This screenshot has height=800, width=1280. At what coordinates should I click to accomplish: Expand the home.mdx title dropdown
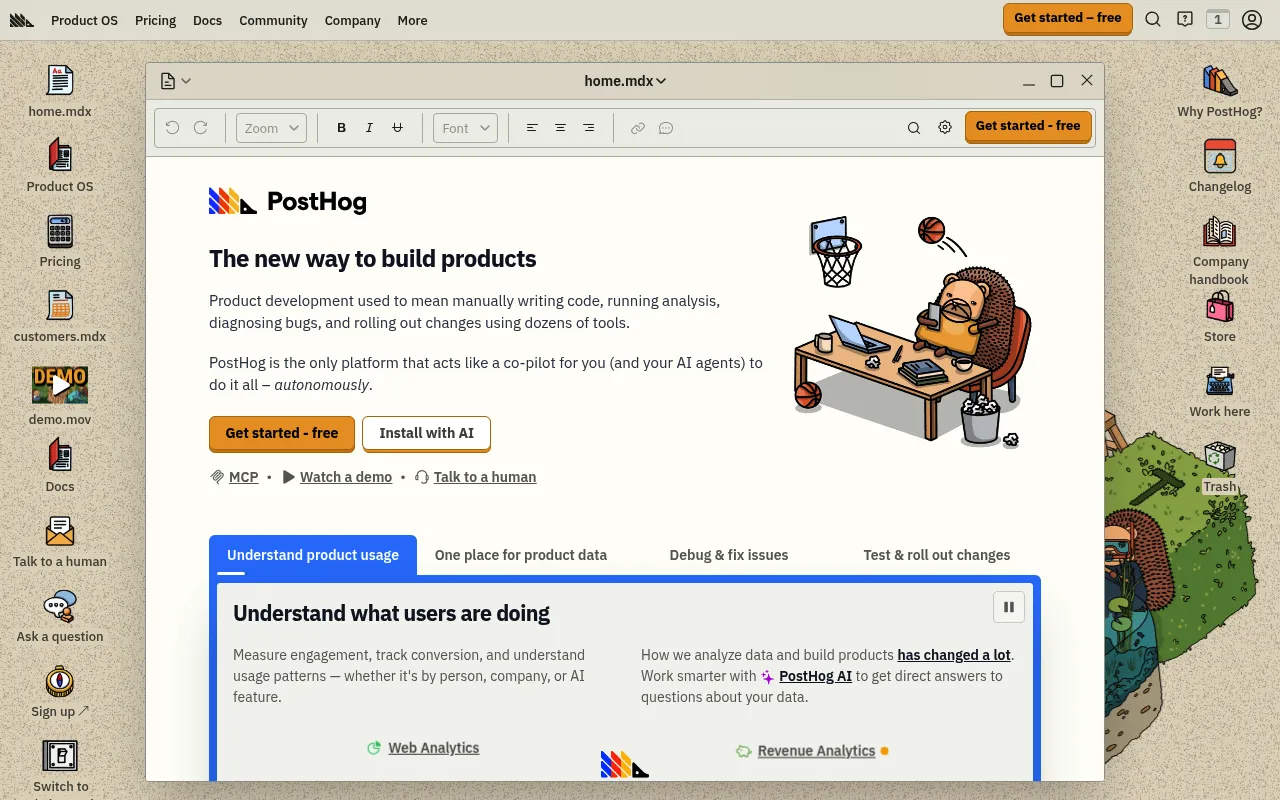tap(625, 81)
